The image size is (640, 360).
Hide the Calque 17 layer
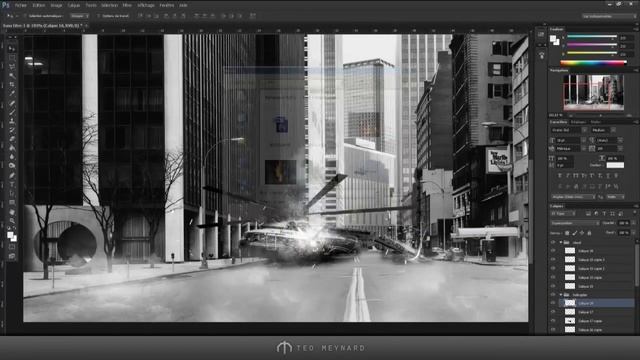553,312
